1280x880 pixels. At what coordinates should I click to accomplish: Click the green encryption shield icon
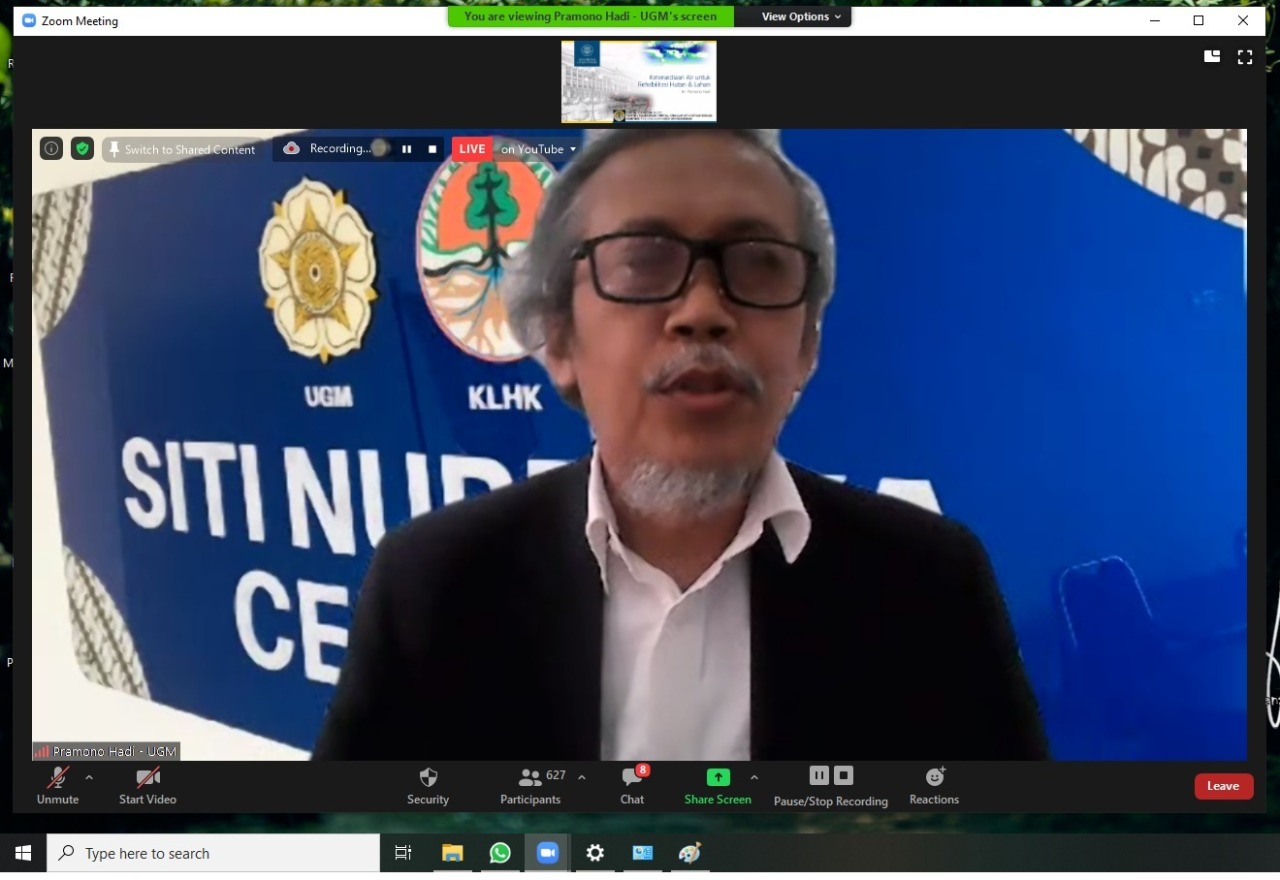[82, 149]
